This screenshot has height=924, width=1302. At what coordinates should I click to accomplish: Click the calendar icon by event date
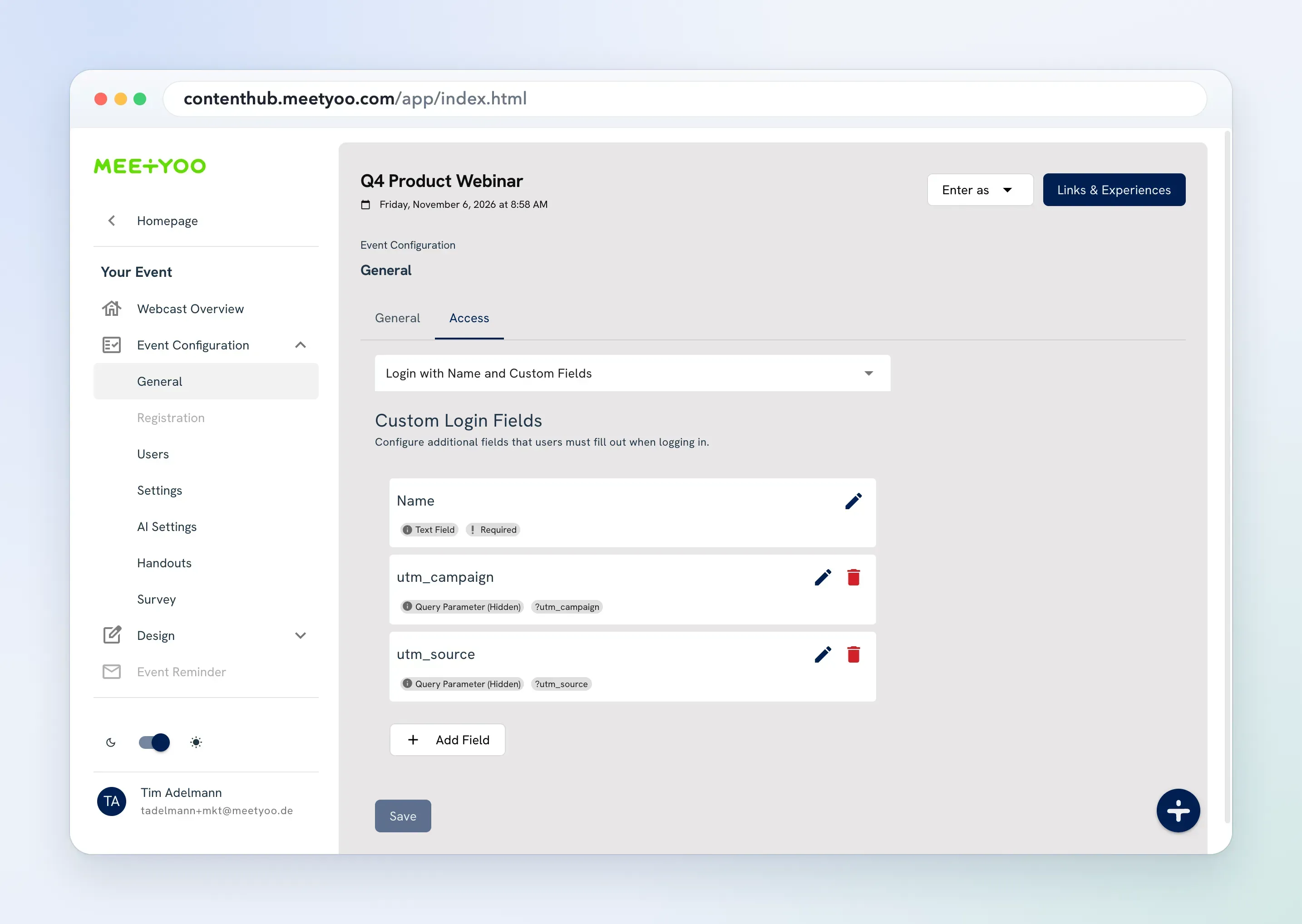coord(365,205)
